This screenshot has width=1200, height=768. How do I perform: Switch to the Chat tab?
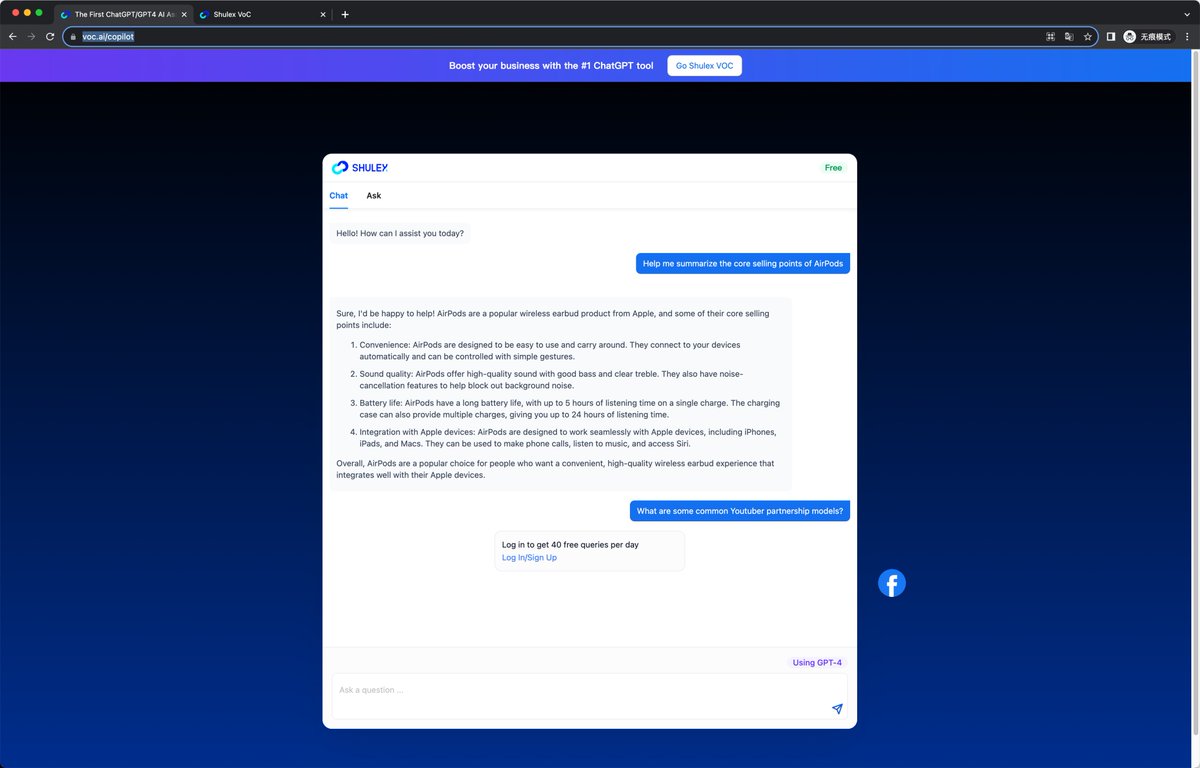pyautogui.click(x=339, y=196)
